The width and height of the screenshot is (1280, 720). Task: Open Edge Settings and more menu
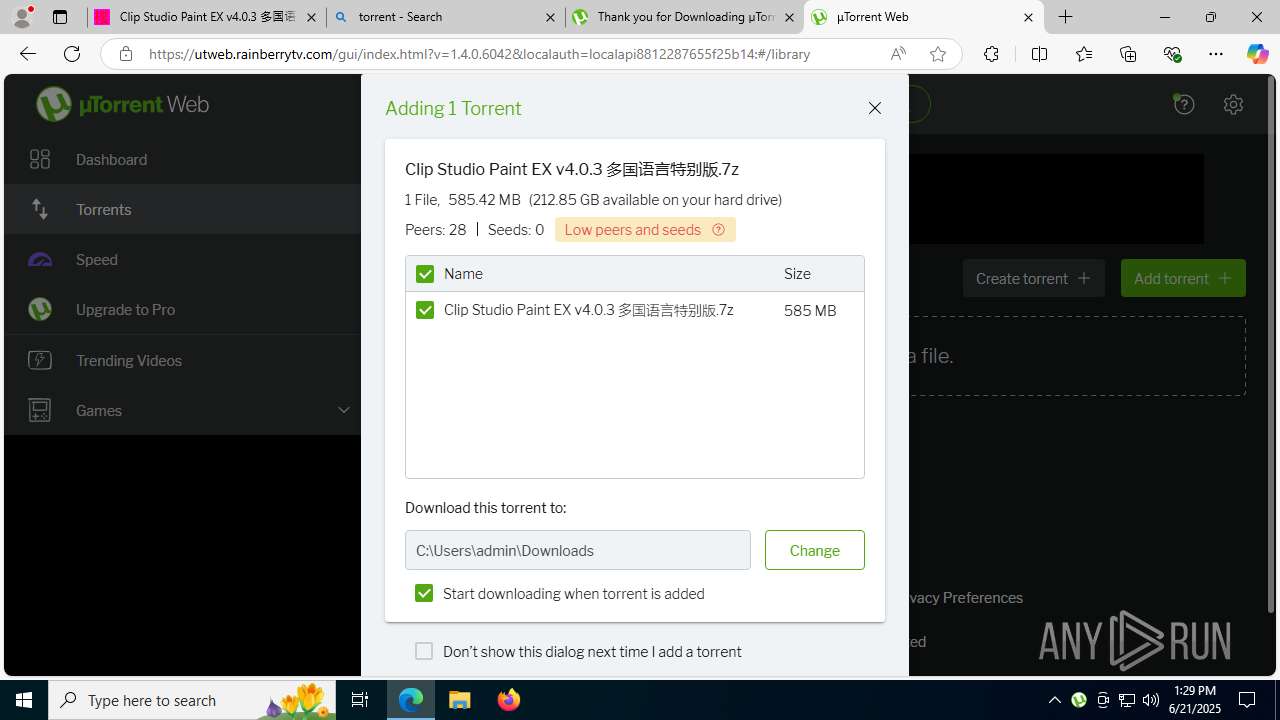pyautogui.click(x=1216, y=54)
